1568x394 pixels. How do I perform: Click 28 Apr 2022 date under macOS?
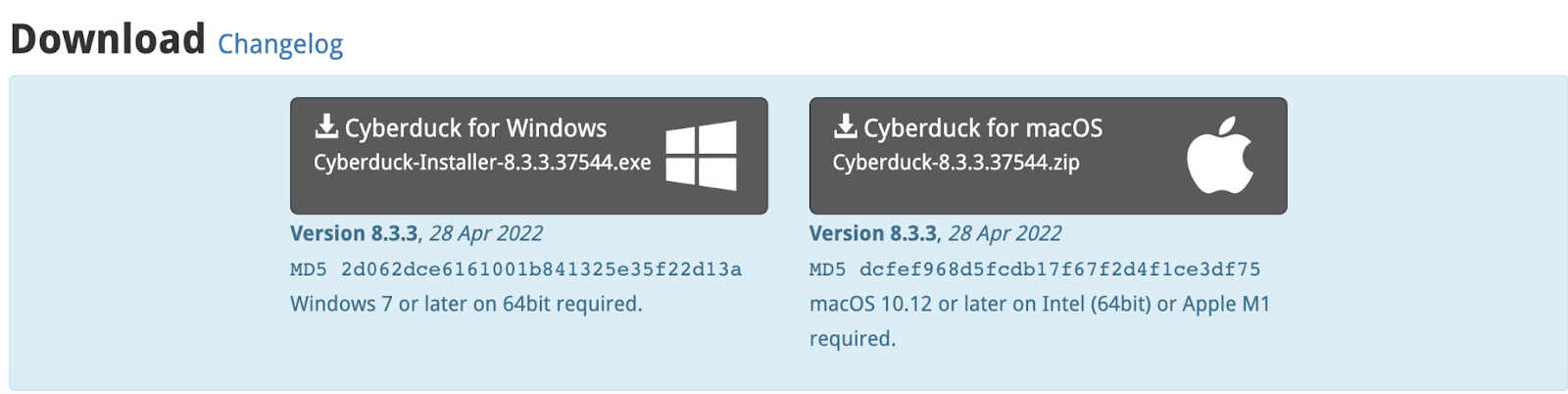(x=1004, y=233)
